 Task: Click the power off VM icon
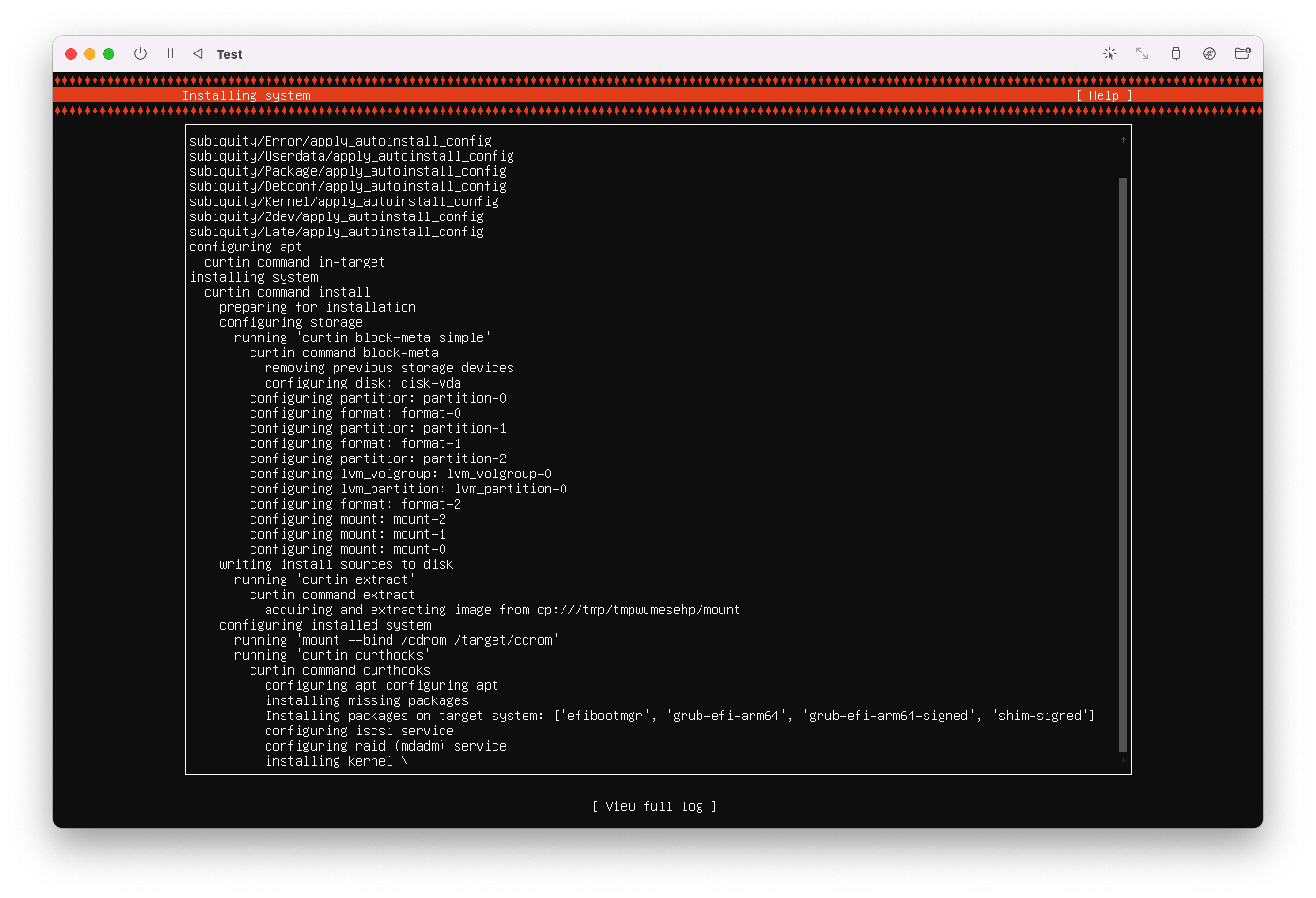(x=140, y=54)
